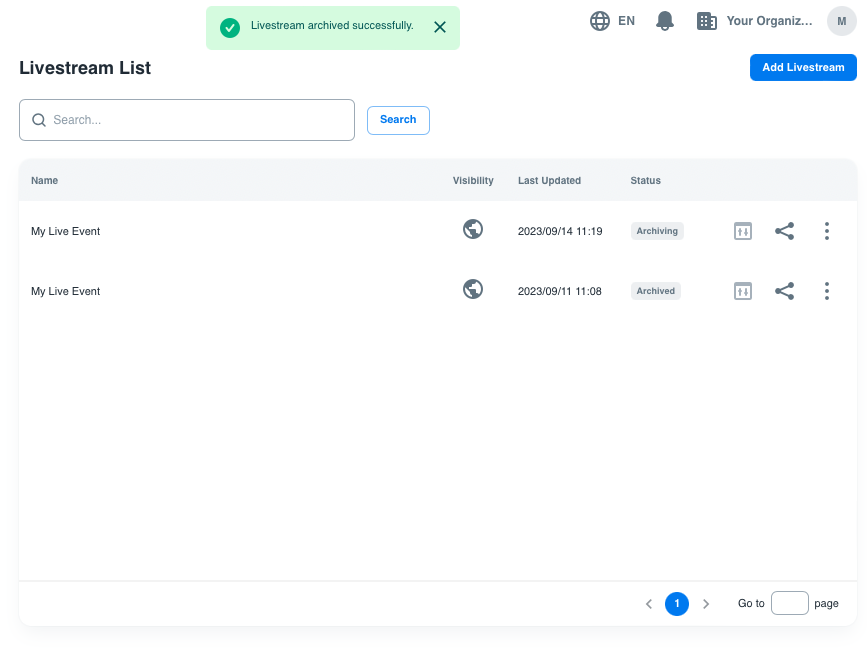Click the Add Livestream button
Viewport: 867px width, 648px height.
pyautogui.click(x=802, y=68)
